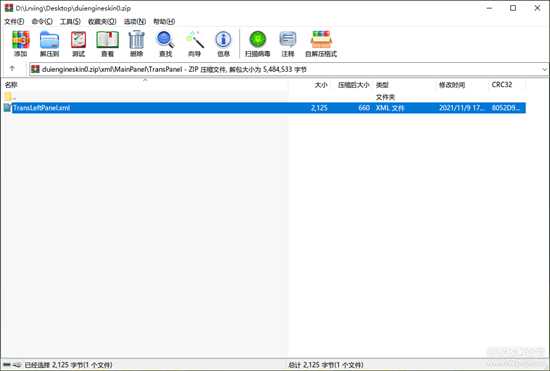Click the 'XML 文件' type cell

pyautogui.click(x=390, y=108)
